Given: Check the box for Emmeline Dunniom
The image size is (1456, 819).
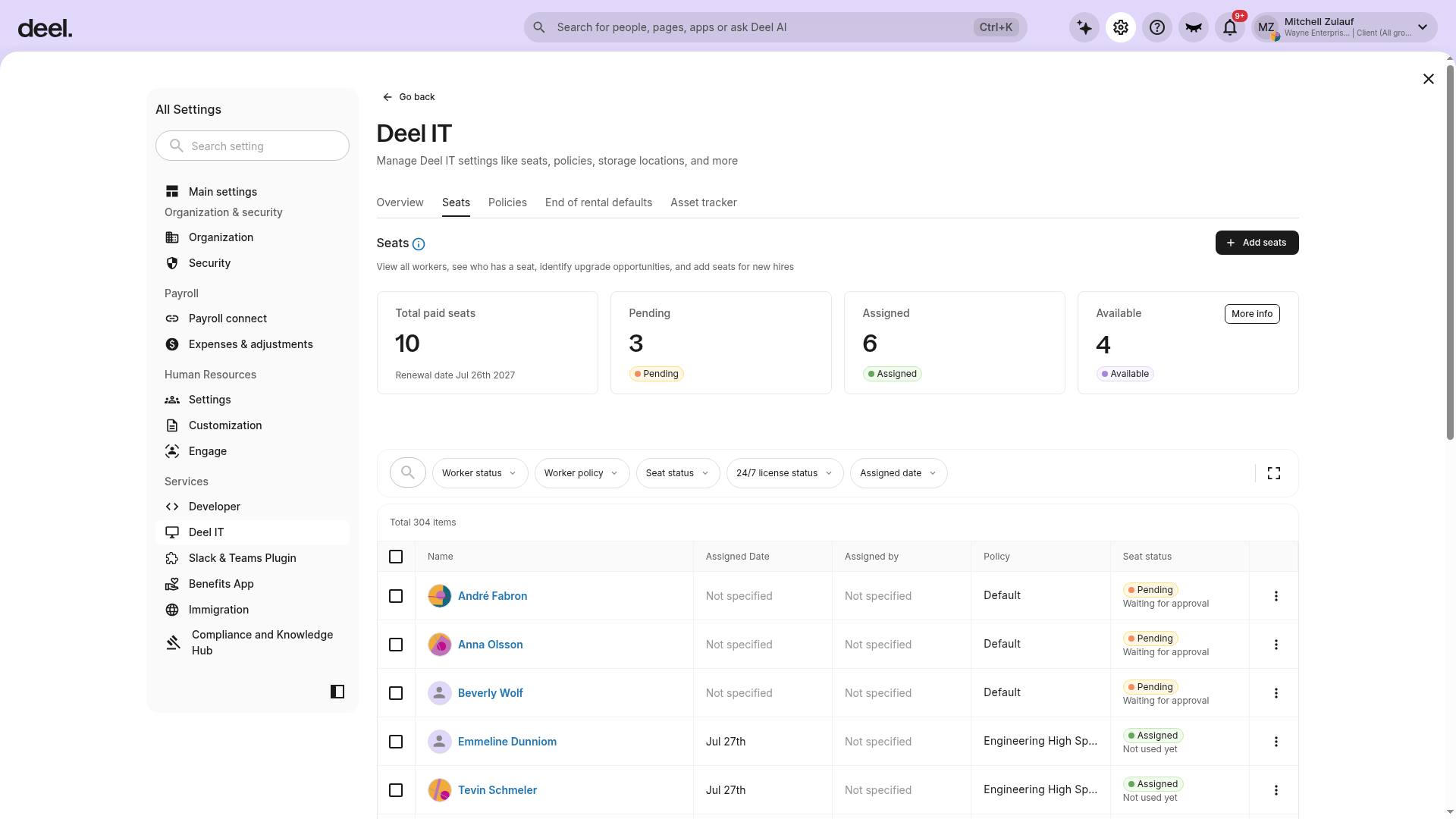Looking at the screenshot, I should tap(396, 742).
